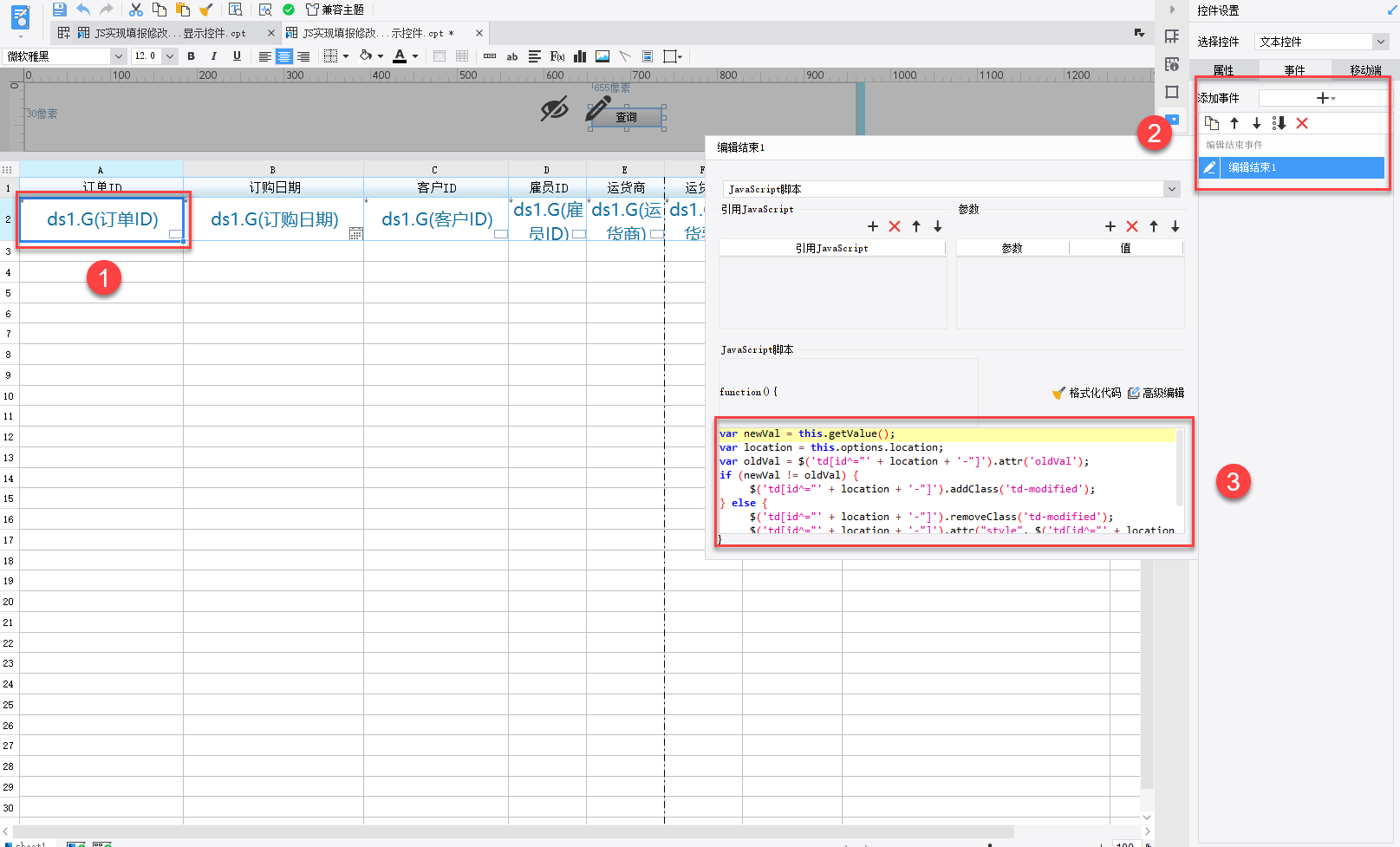
Task: Close the first 显示控件.cpt tab
Action: coord(271,33)
